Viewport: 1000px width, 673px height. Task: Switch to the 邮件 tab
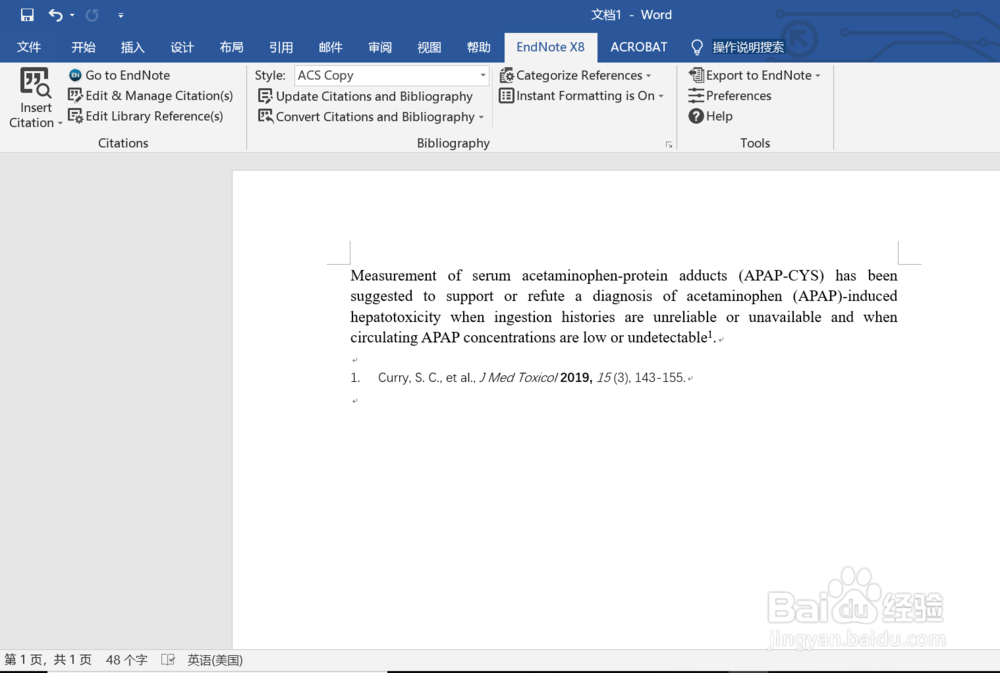330,47
